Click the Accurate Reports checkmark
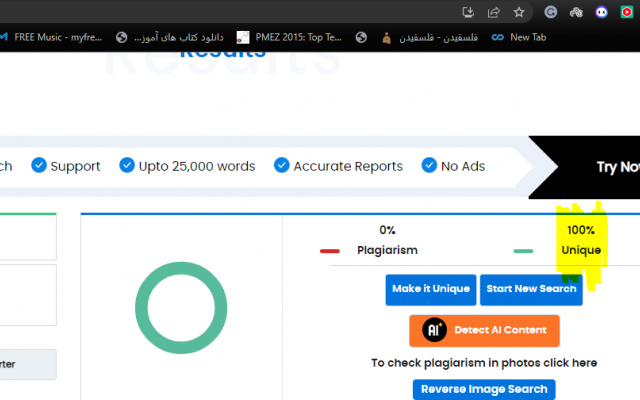 [x=282, y=166]
